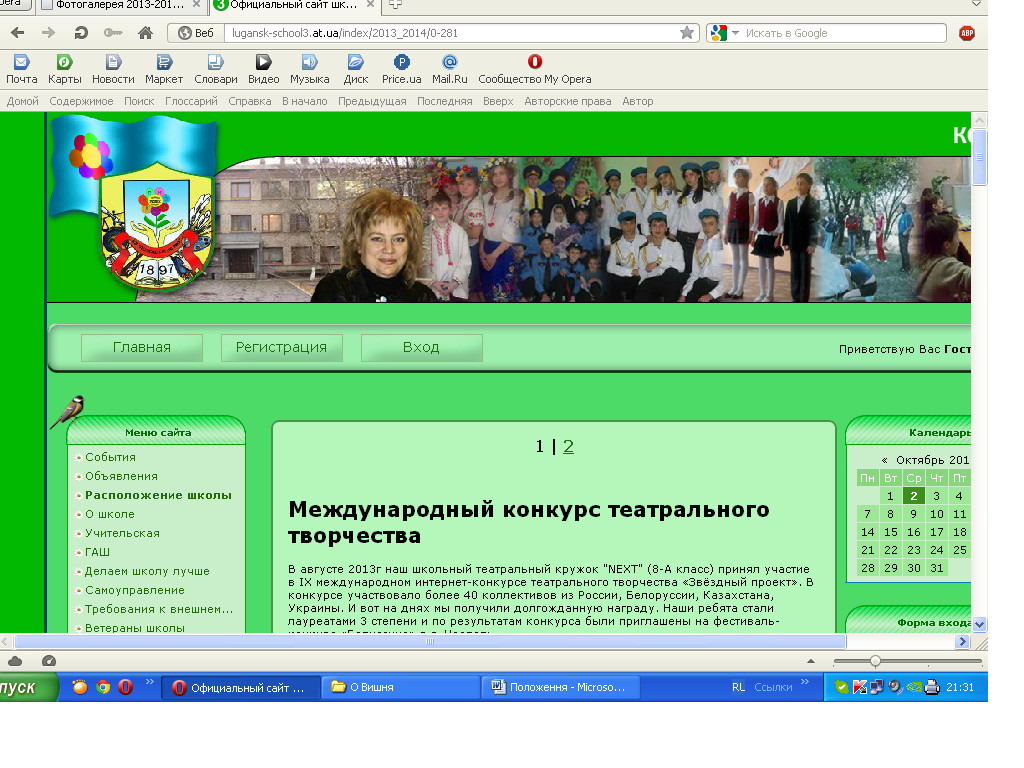This screenshot has height=768, width=1024.
Task: Open Opera Mail via the Почта icon
Action: 21,68
